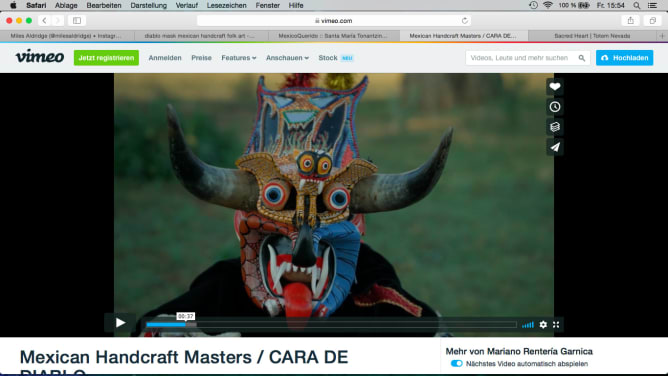Click the Safari share button

tap(631, 20)
